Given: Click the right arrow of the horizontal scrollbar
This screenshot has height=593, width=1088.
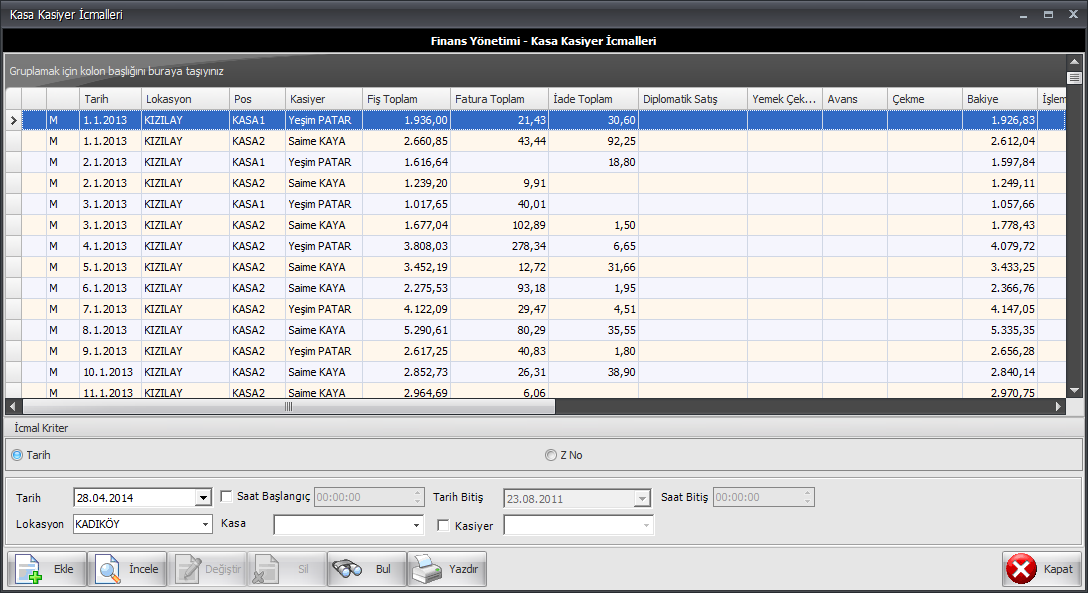Looking at the screenshot, I should [1059, 407].
